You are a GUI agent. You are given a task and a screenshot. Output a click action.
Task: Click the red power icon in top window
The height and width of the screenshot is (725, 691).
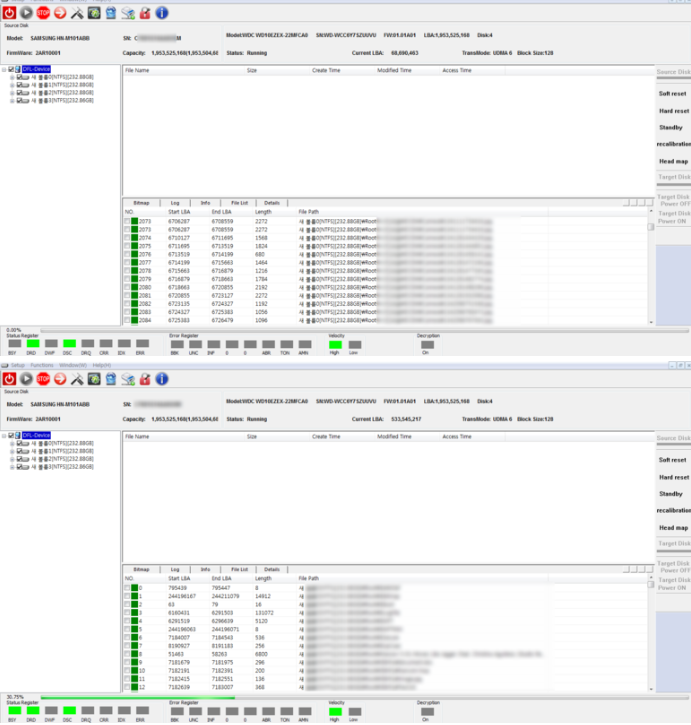point(9,13)
